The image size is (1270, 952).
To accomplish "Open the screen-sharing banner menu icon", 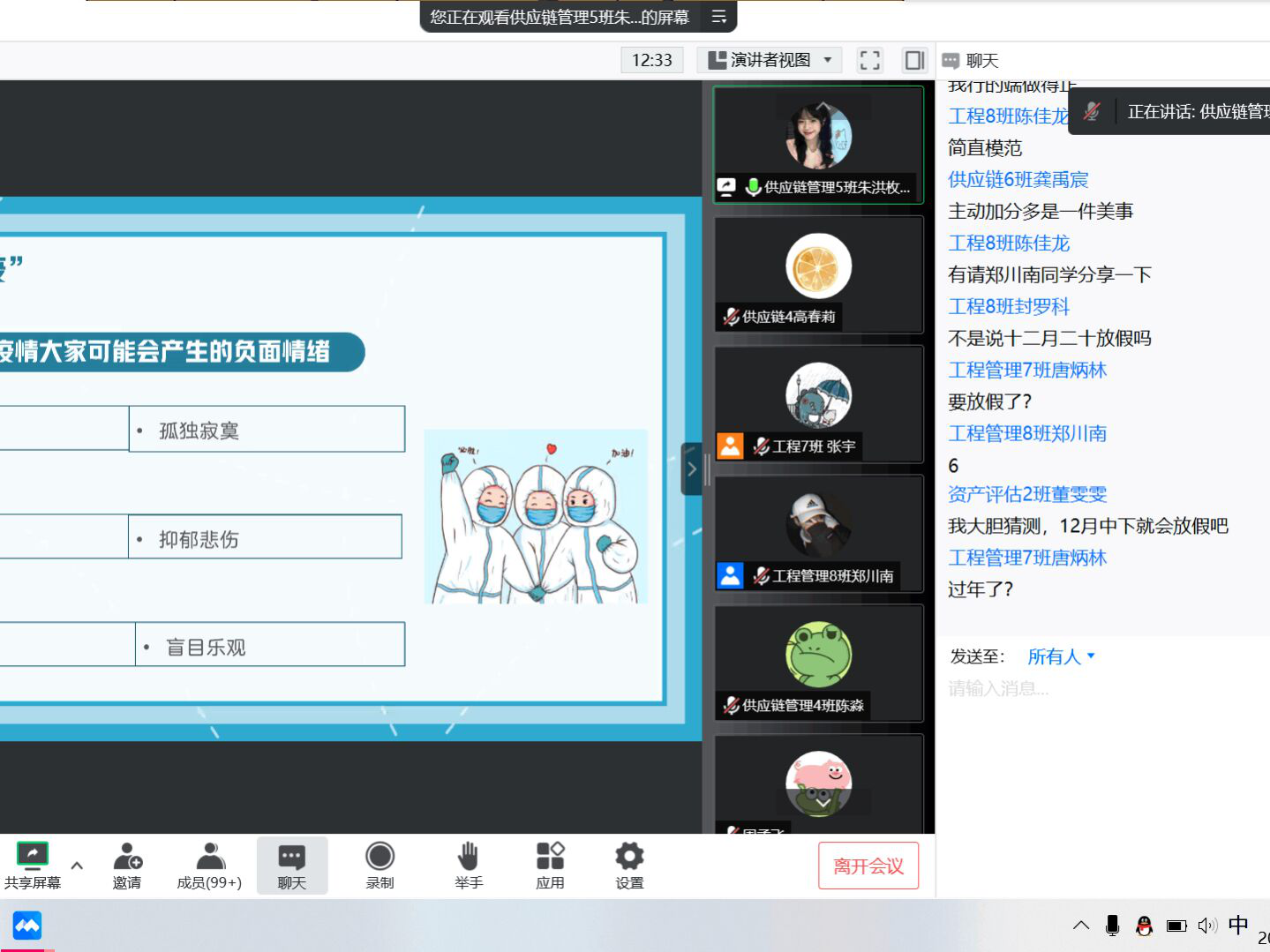I will point(718,17).
